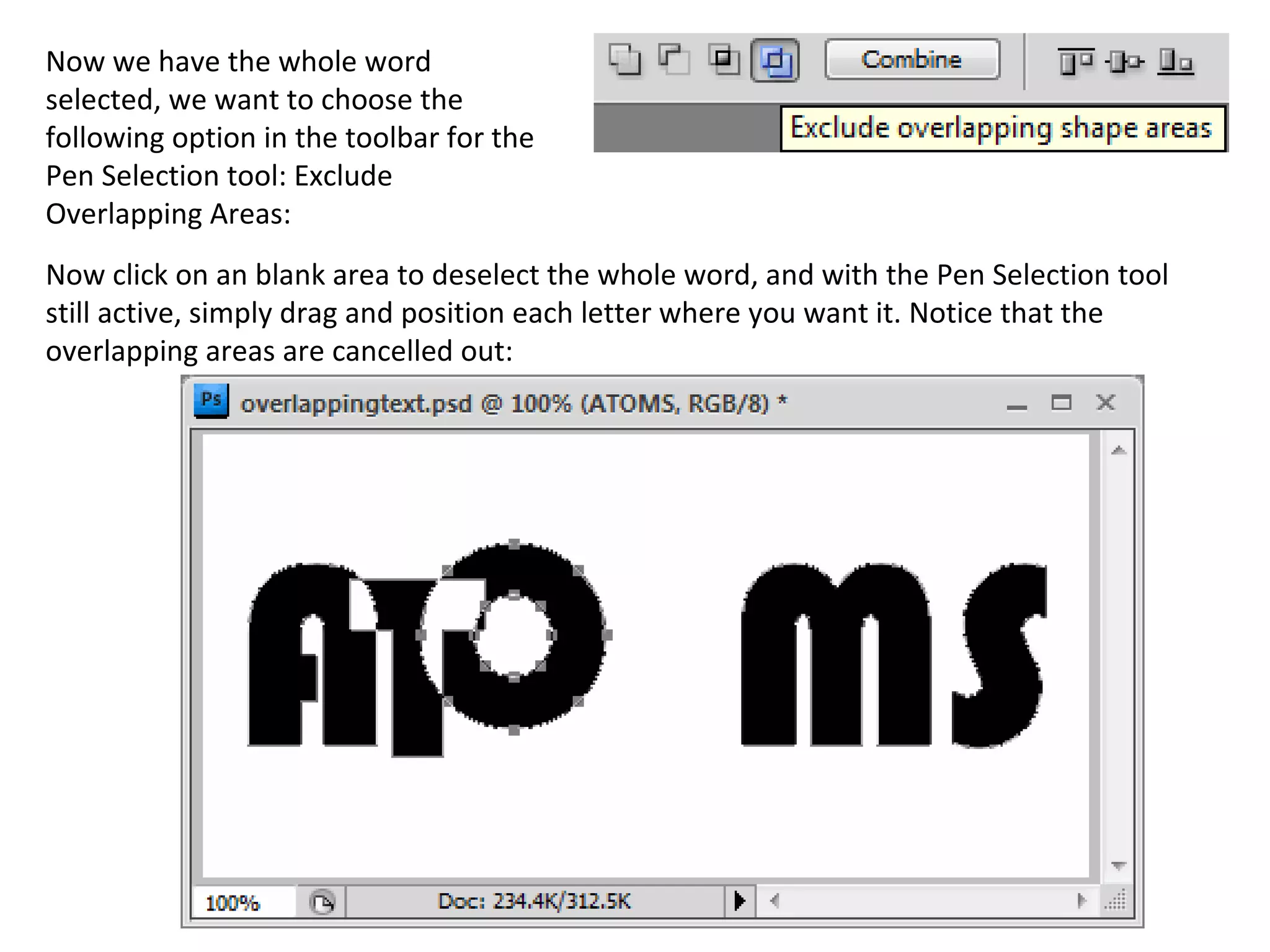
Task: Select Add to shape area icon
Action: (624, 60)
